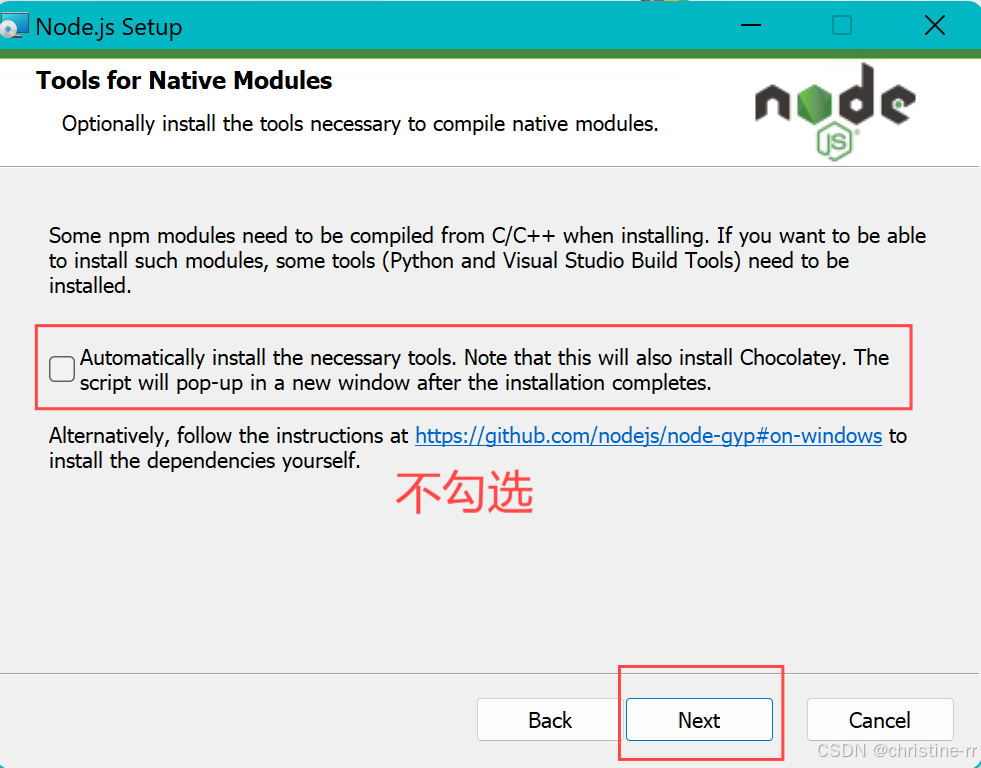Screen dimensions: 981x768
Task: Enable automatic install of necessary tools checkbox
Action: pos(62,369)
